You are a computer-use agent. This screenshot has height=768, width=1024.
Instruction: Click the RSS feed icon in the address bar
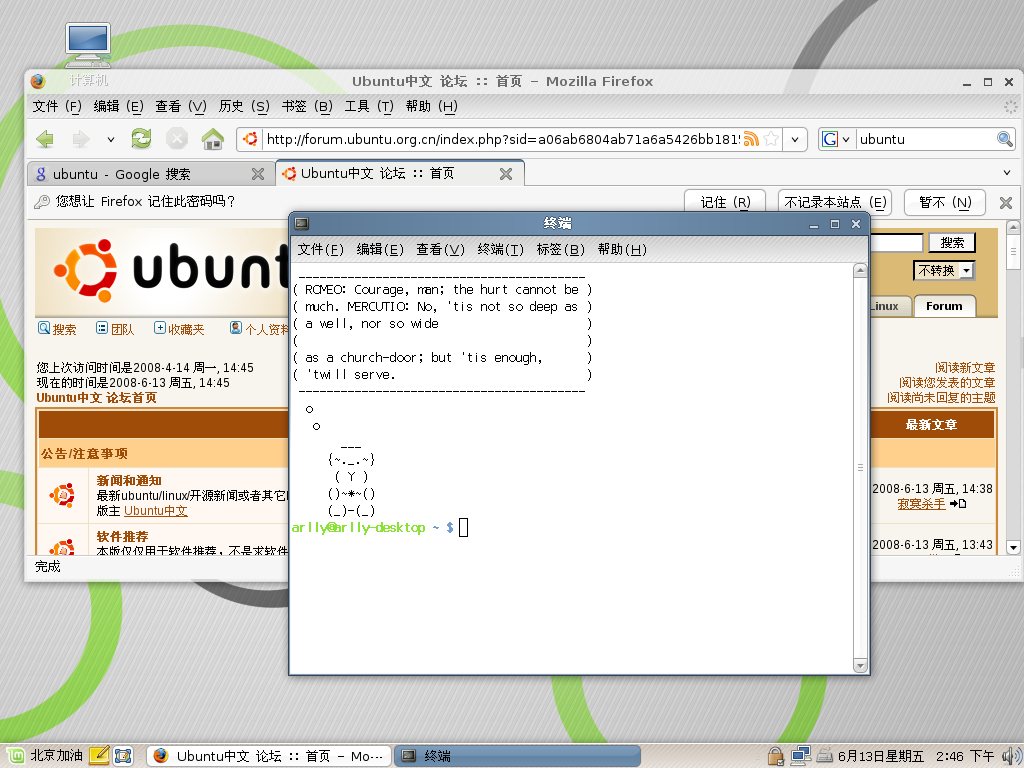[x=751, y=138]
